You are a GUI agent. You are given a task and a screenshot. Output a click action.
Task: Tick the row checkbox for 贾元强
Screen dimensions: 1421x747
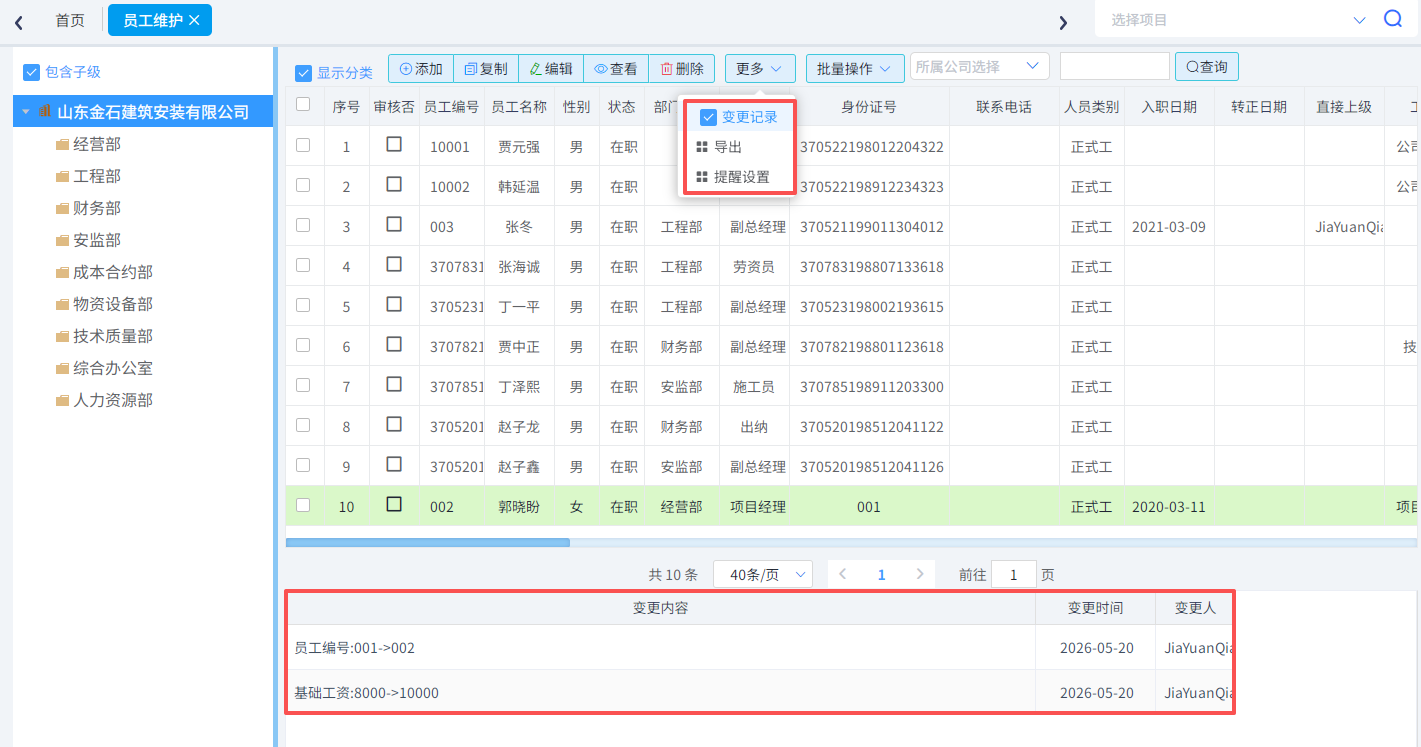303,145
